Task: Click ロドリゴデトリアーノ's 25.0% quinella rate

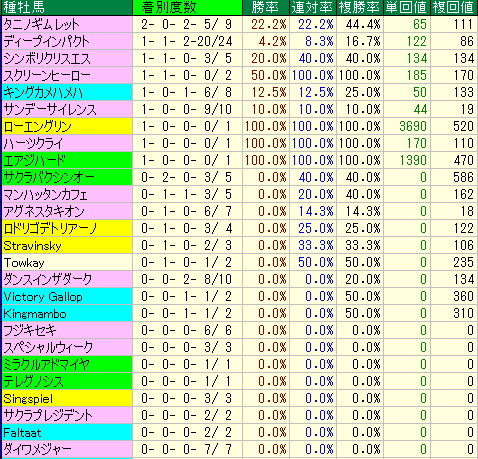Action: [316, 228]
